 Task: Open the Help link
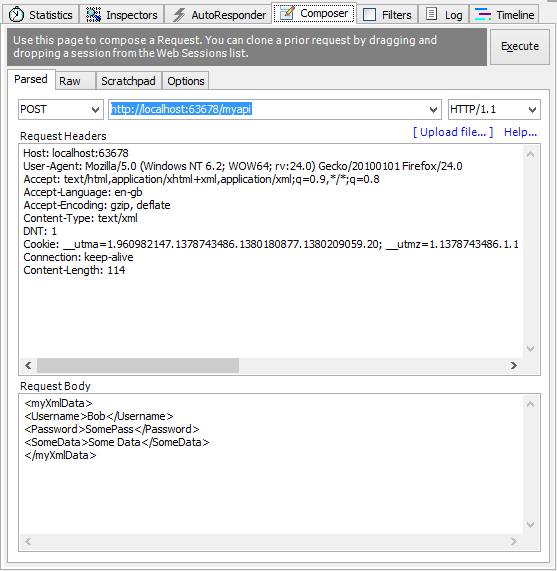tap(520, 132)
